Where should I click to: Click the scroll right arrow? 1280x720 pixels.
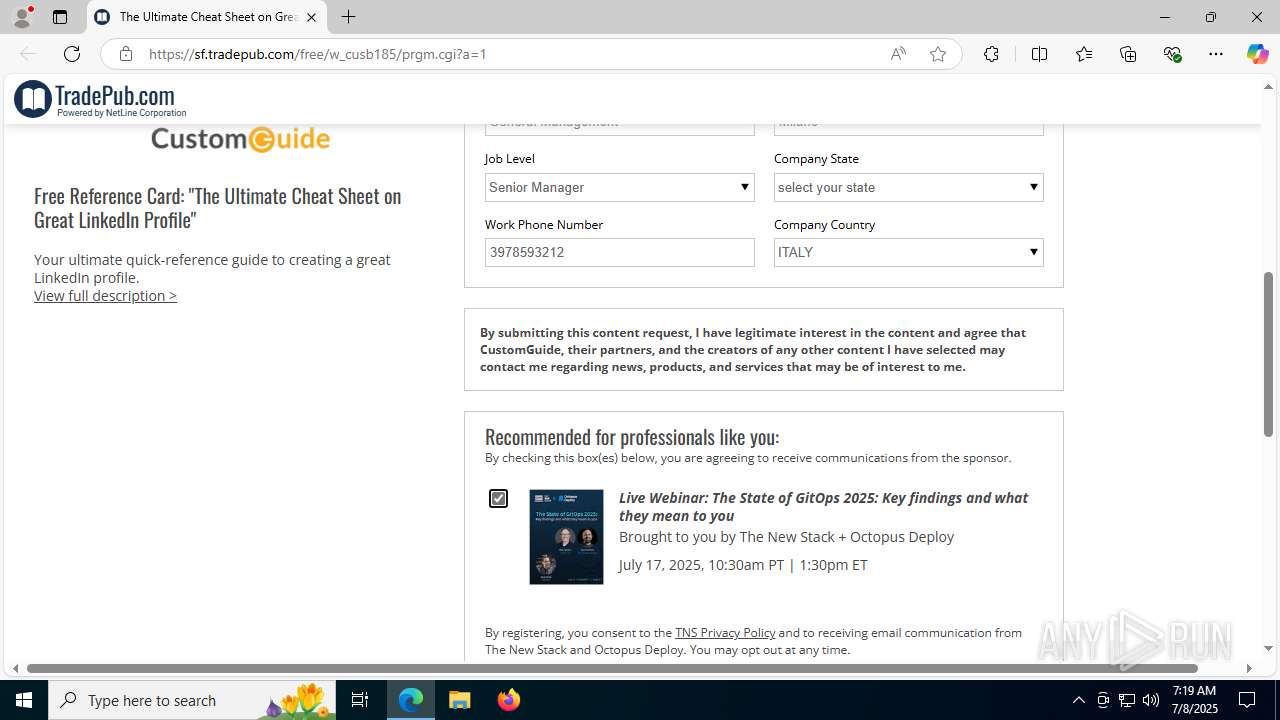(1248, 668)
